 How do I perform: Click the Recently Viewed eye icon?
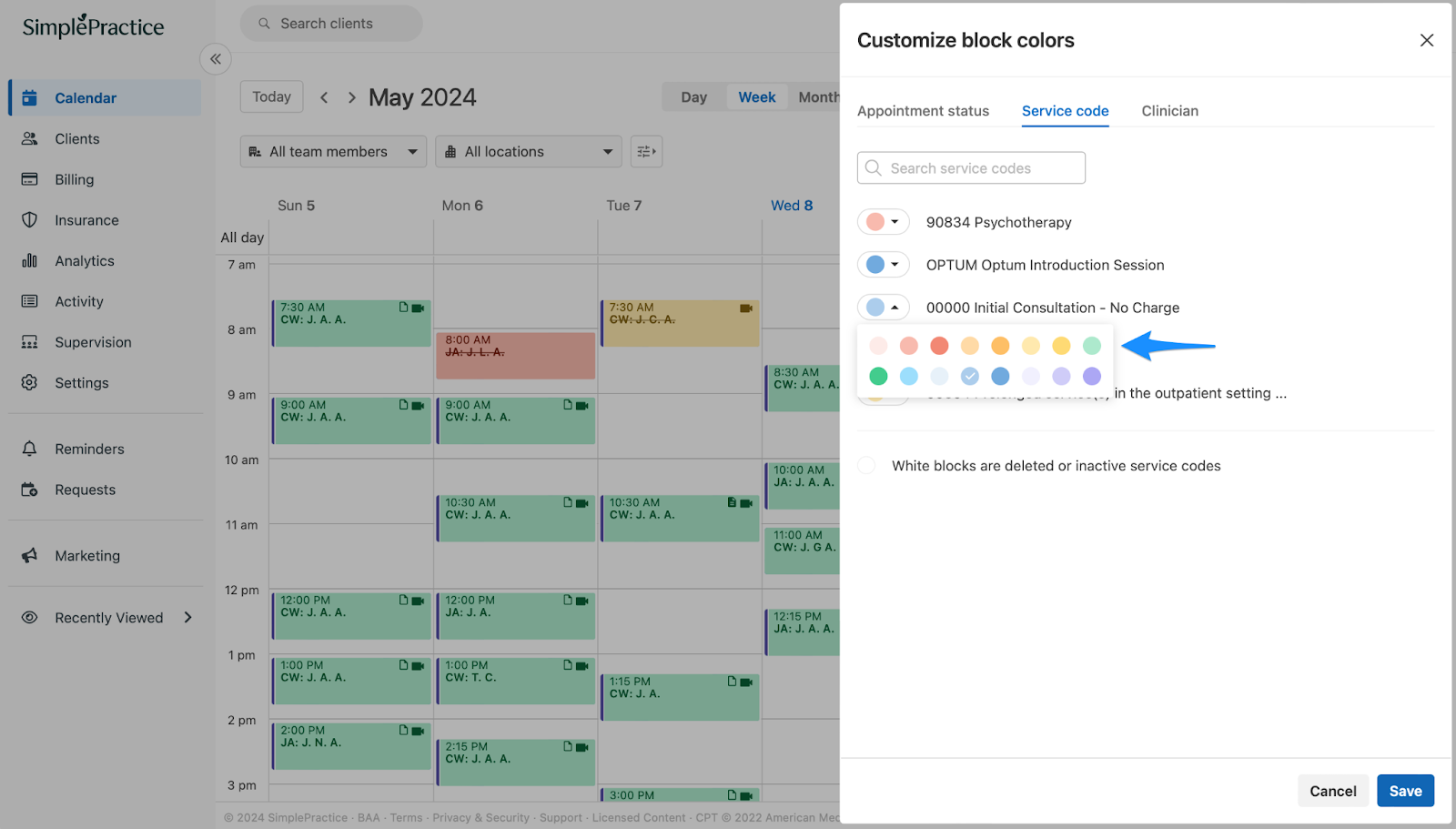(x=29, y=617)
